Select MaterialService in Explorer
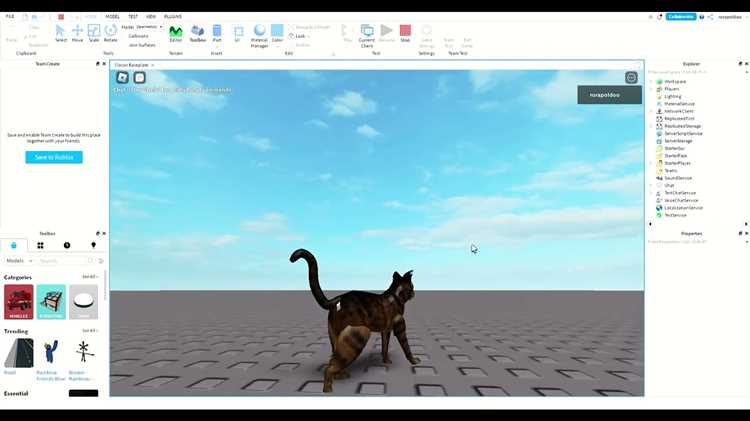This screenshot has height=421, width=750. point(679,104)
